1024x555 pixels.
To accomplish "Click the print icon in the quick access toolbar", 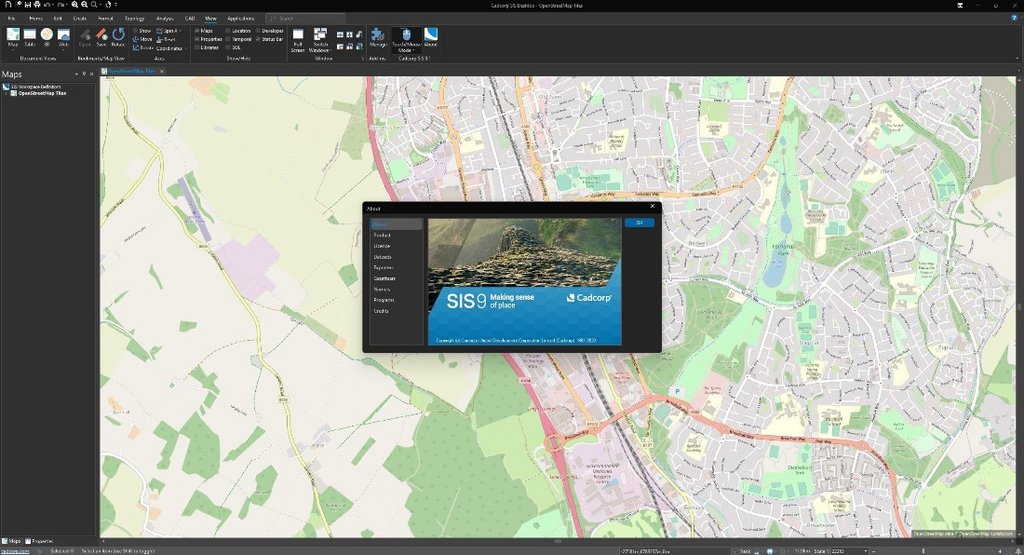I will [37, 5].
